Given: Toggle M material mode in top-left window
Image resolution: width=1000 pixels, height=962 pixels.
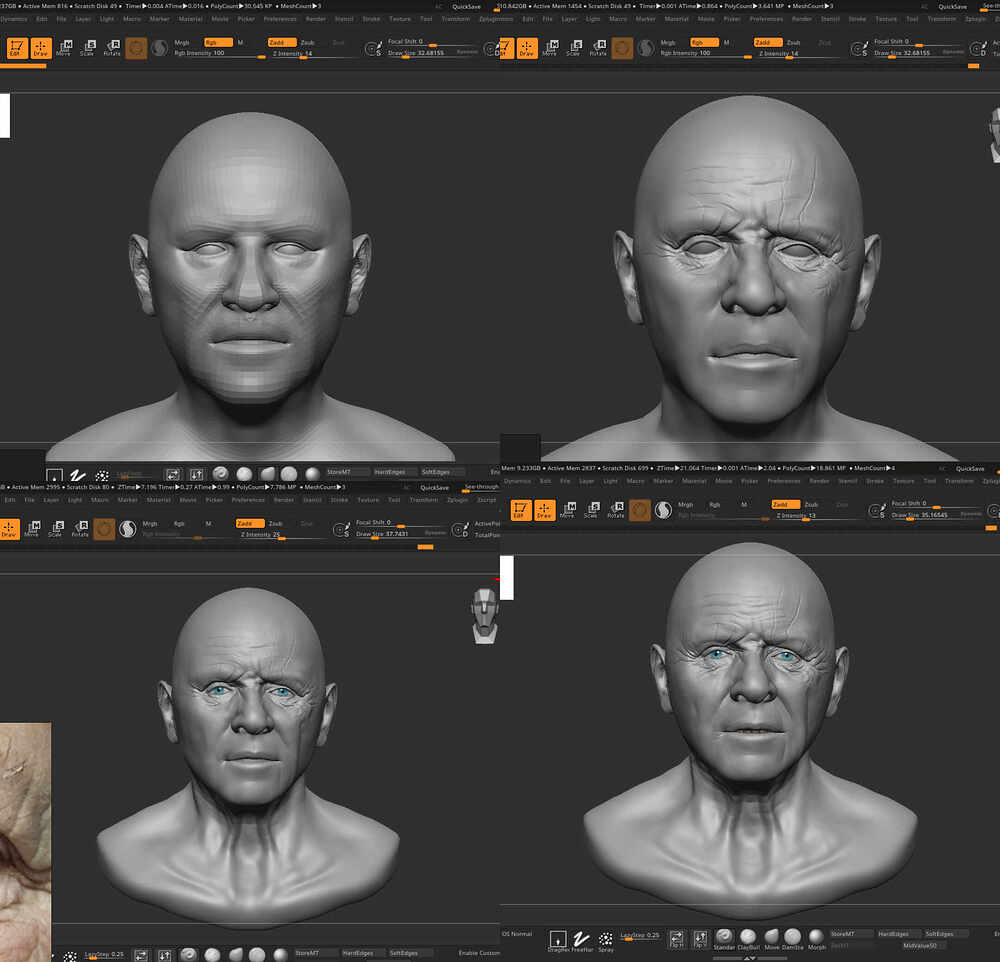Looking at the screenshot, I should (x=240, y=42).
